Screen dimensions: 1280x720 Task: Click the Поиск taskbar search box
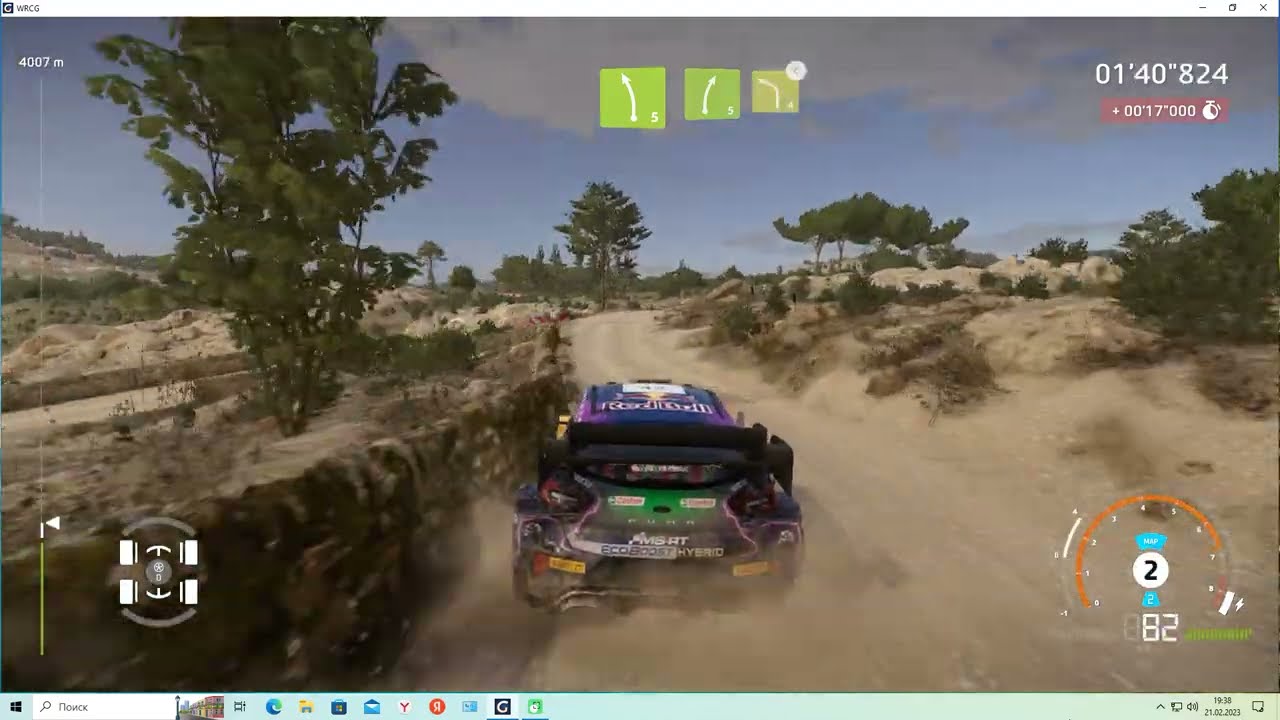point(105,706)
